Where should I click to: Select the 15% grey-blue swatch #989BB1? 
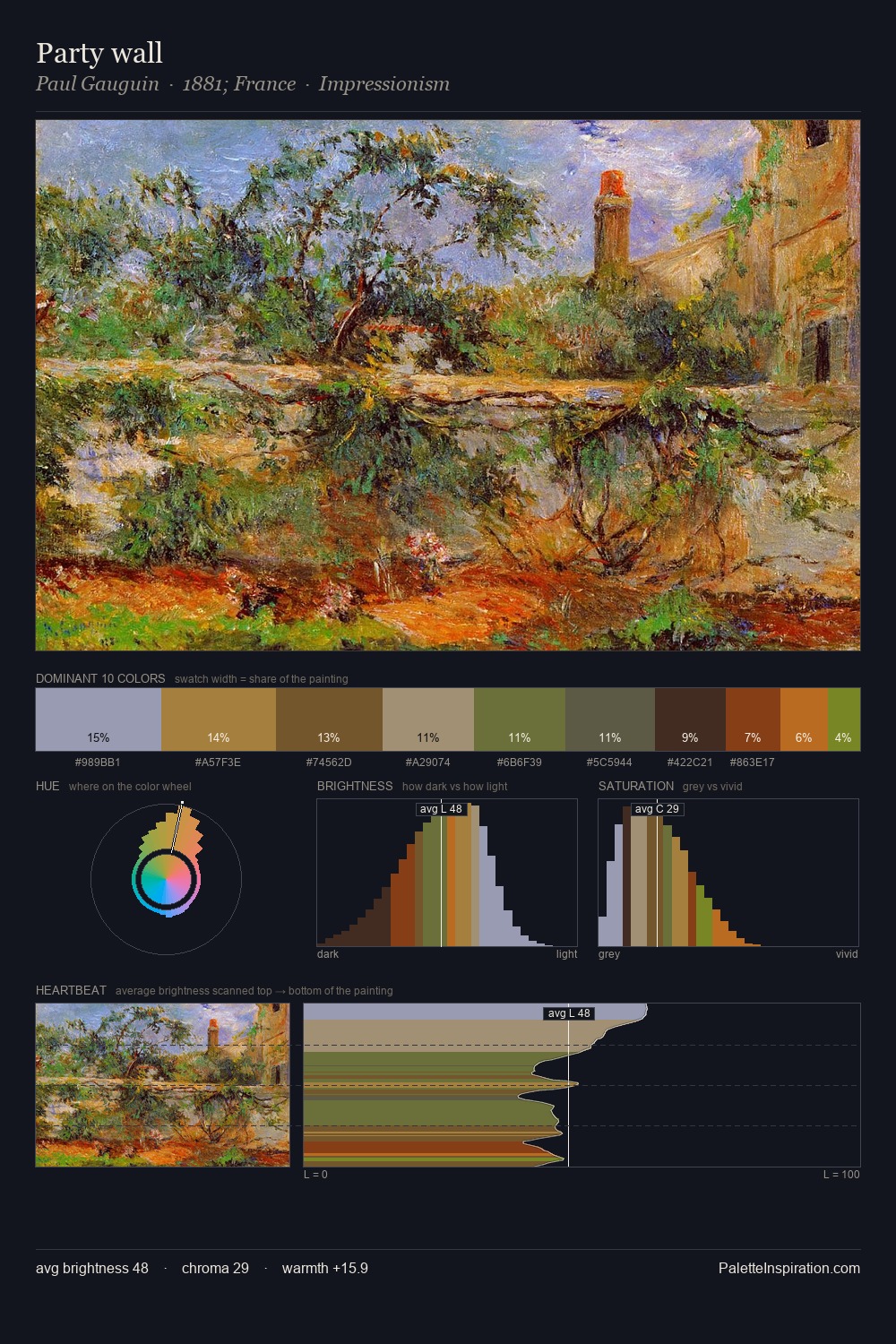pos(99,719)
